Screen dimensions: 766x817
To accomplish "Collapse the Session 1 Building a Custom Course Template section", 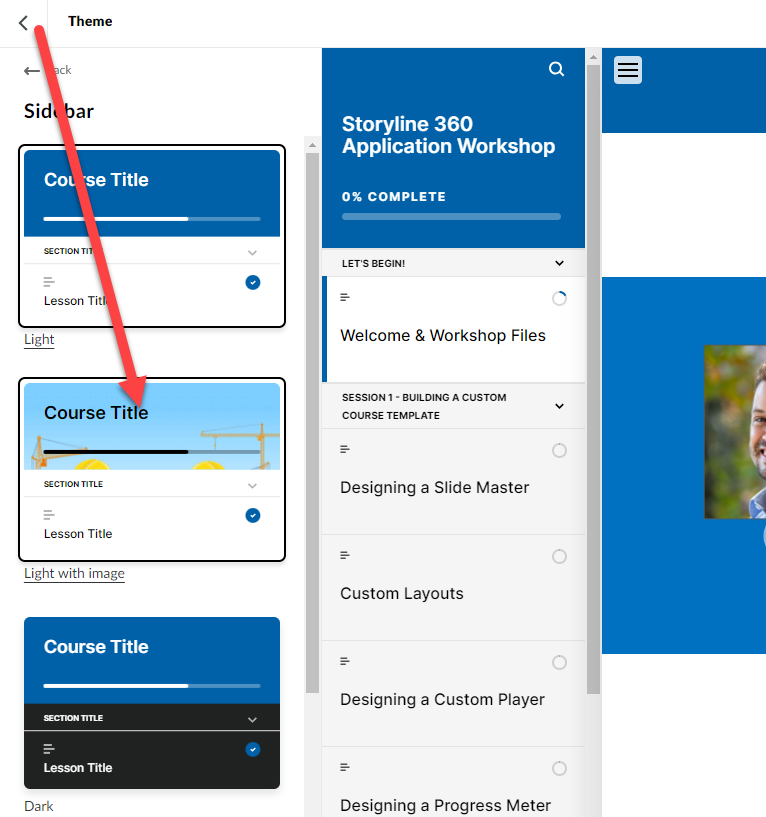I will [559, 406].
